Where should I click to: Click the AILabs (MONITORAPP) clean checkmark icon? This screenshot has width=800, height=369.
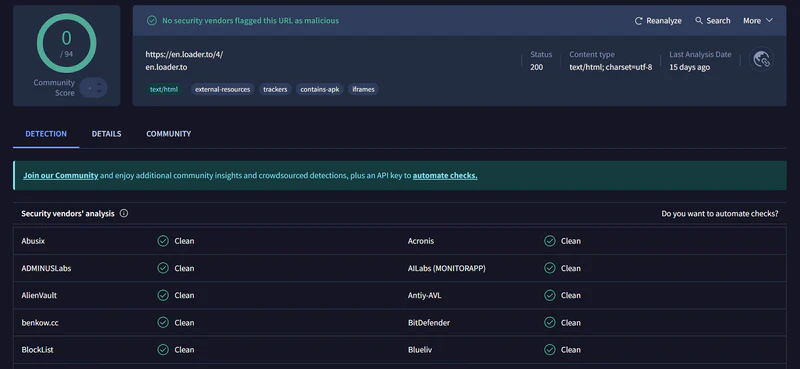pos(549,268)
